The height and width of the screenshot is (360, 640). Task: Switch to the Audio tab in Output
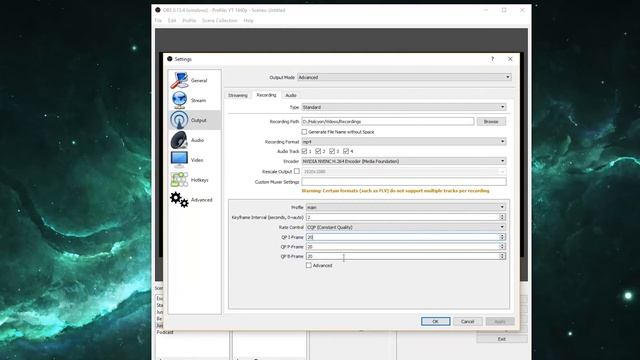tap(291, 95)
